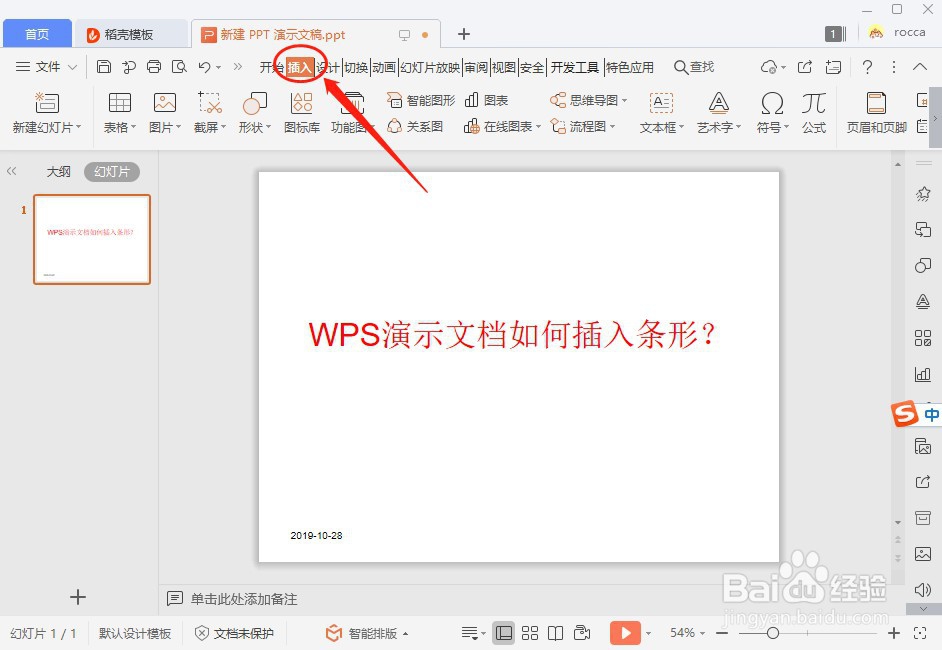The height and width of the screenshot is (650, 942).
Task: Insert 智能图形 smart graphic
Action: 421,100
